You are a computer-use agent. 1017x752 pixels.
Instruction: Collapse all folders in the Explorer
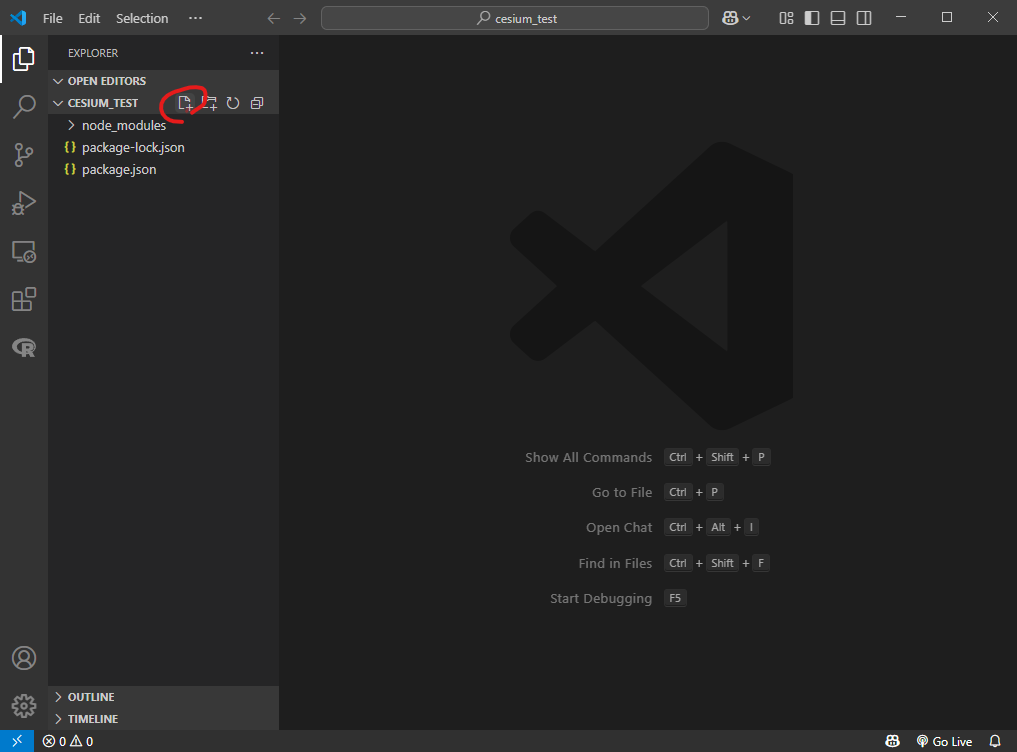(x=257, y=102)
